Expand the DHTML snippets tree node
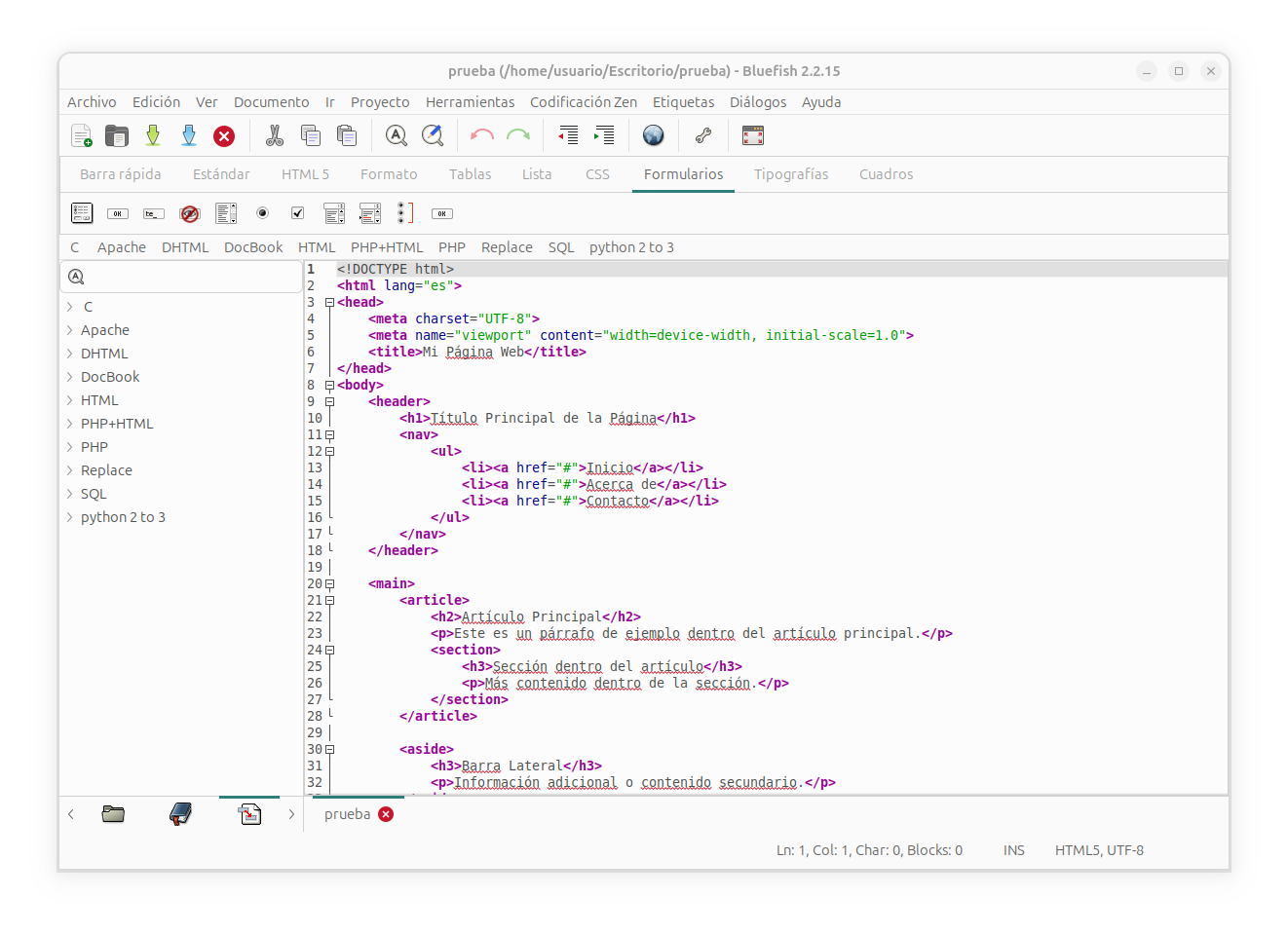Screen dimensions: 1288x934 (70, 354)
